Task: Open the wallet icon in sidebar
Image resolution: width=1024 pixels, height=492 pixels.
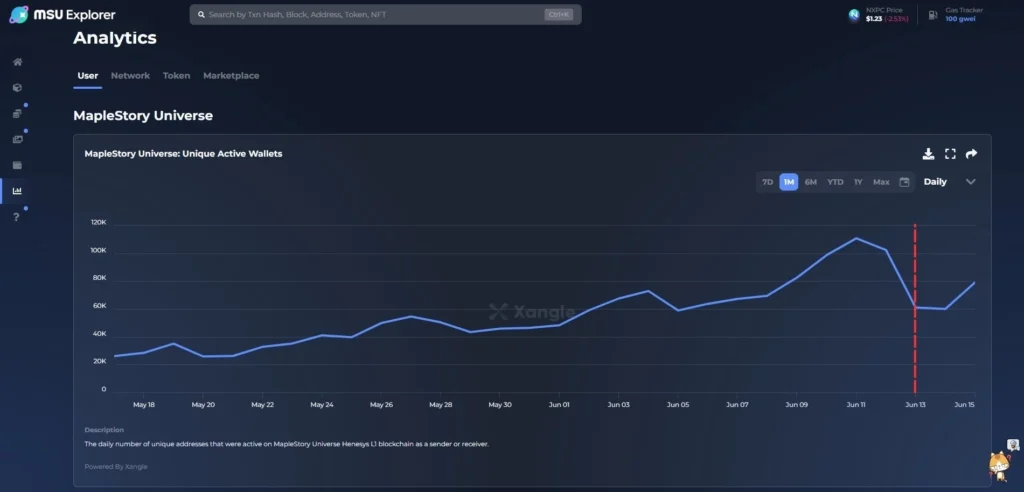Action: click(x=18, y=165)
